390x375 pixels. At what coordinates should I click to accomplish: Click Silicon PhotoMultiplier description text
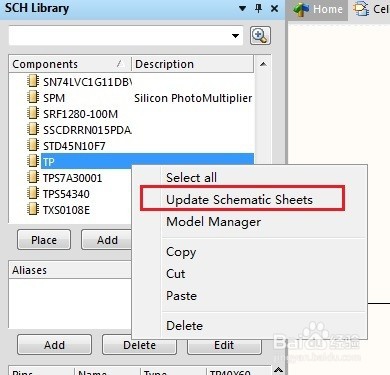[x=193, y=98]
